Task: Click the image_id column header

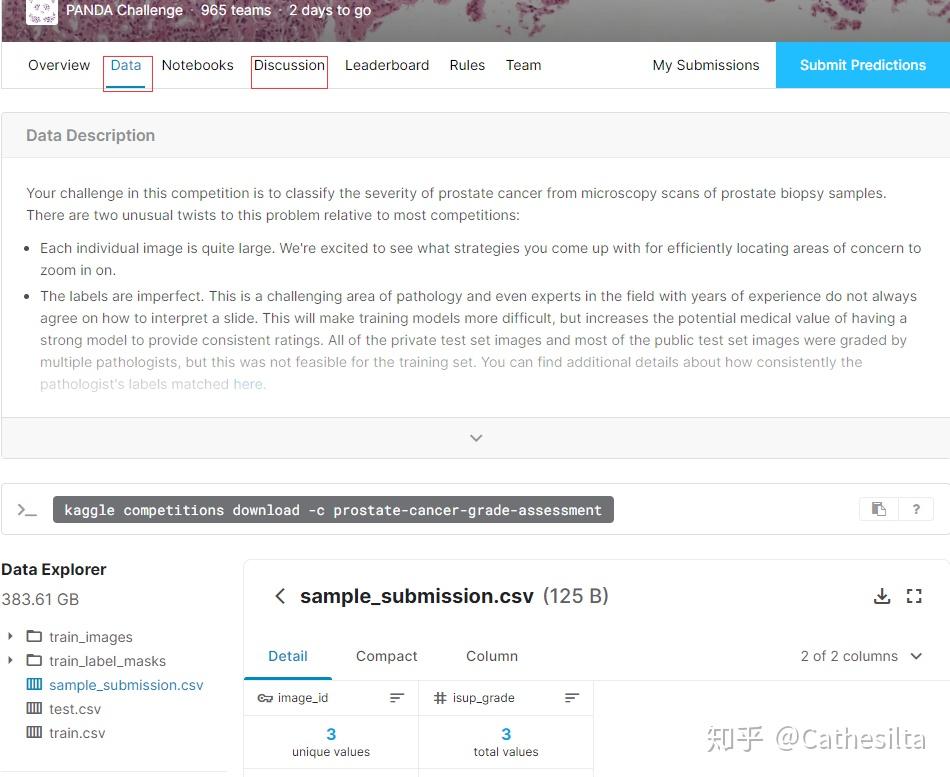Action: click(x=331, y=698)
